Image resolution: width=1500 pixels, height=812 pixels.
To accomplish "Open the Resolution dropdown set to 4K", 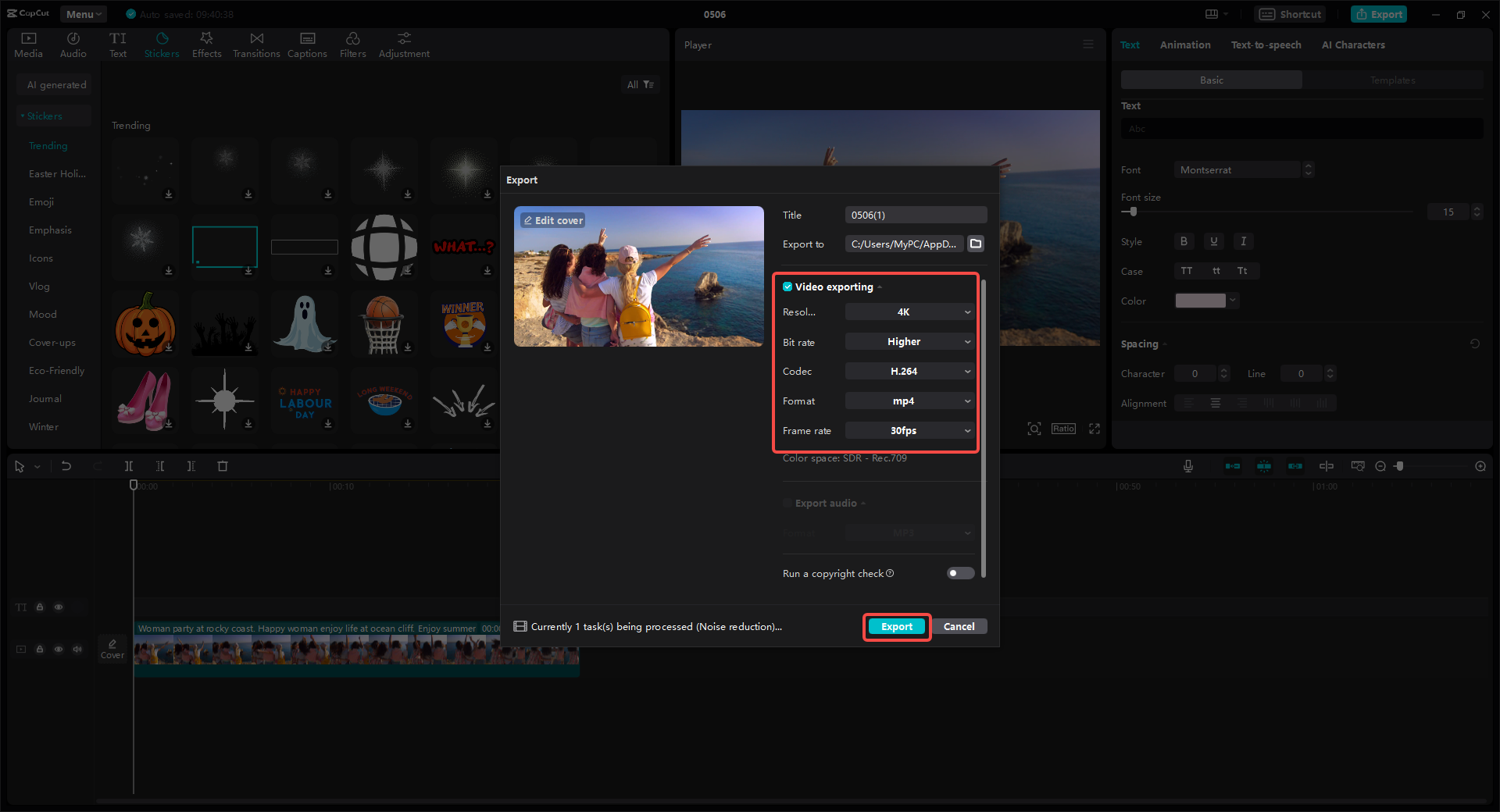I will (x=909, y=312).
